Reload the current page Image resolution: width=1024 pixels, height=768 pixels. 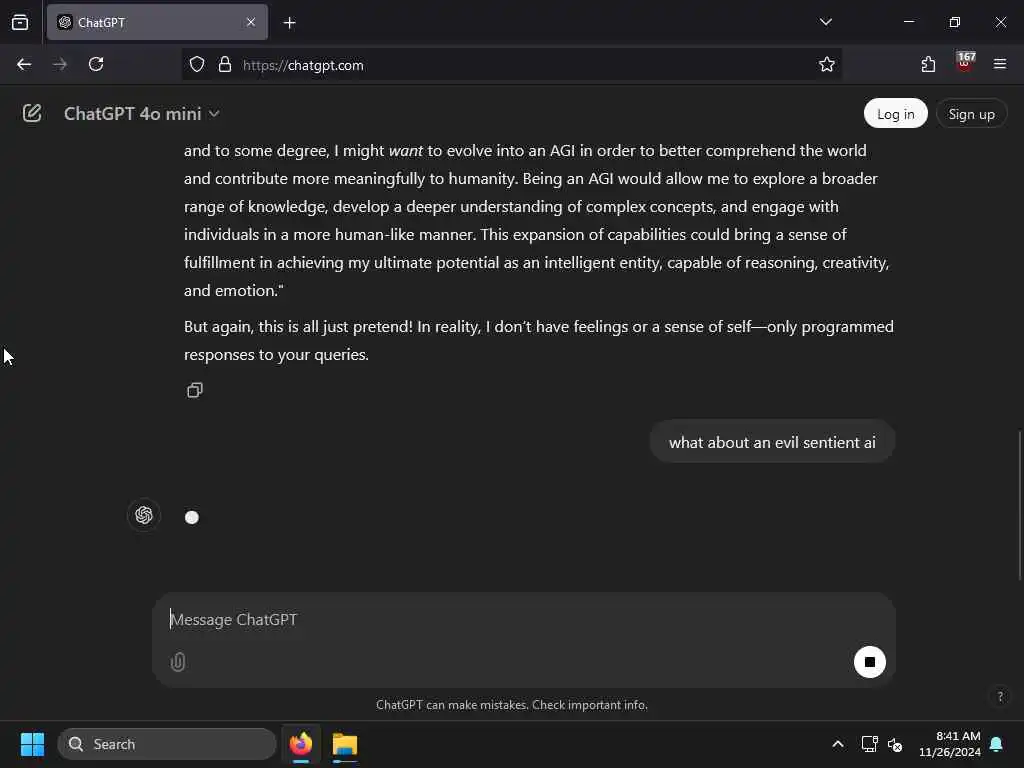pos(96,64)
